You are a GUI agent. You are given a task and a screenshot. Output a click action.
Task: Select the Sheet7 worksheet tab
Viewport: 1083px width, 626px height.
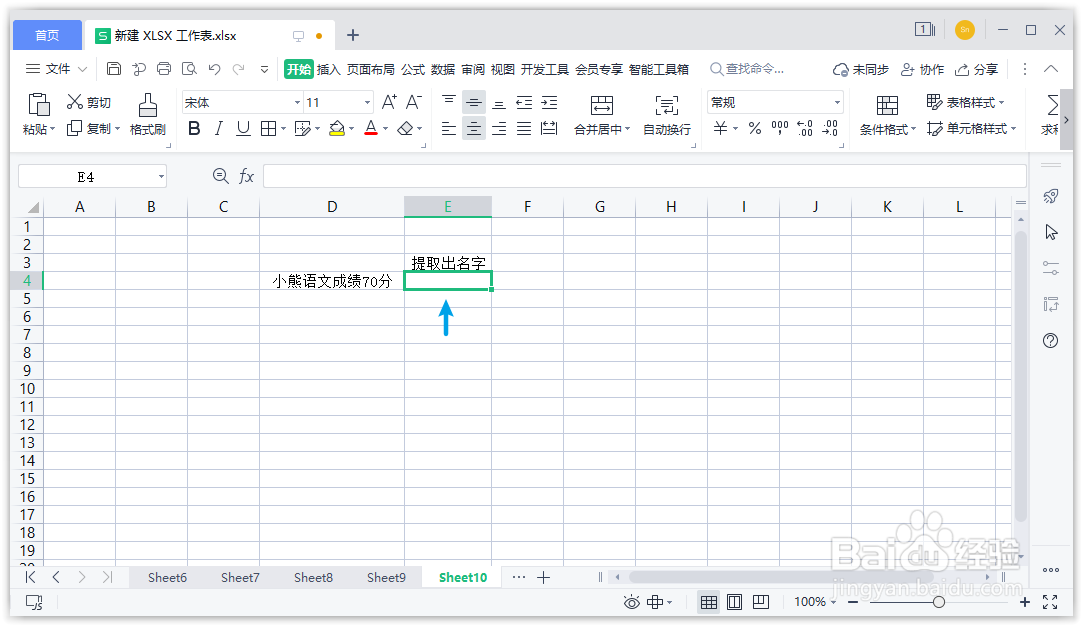pos(240,577)
